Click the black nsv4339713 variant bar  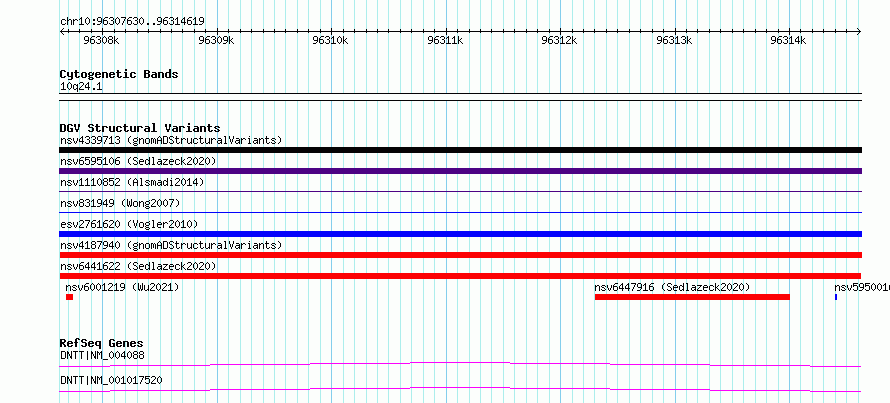(460, 150)
